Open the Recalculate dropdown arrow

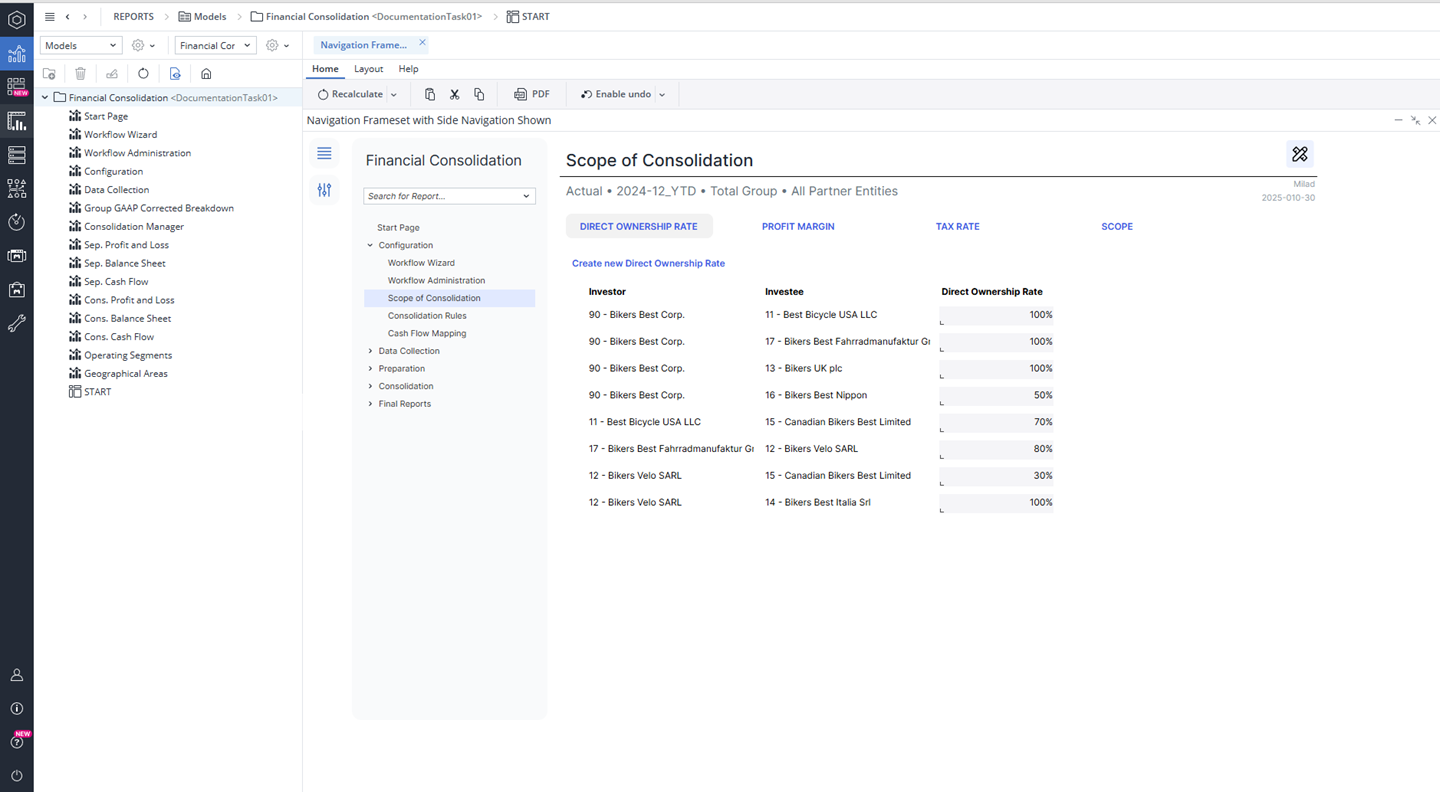click(394, 95)
